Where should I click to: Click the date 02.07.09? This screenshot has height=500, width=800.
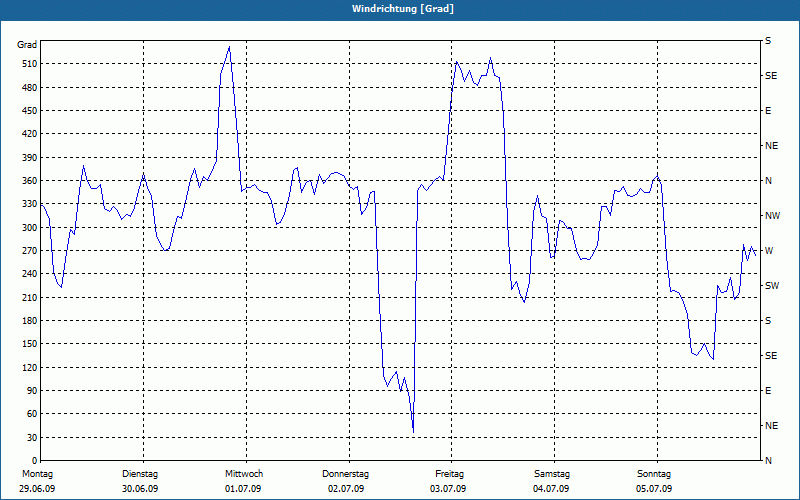(346, 489)
